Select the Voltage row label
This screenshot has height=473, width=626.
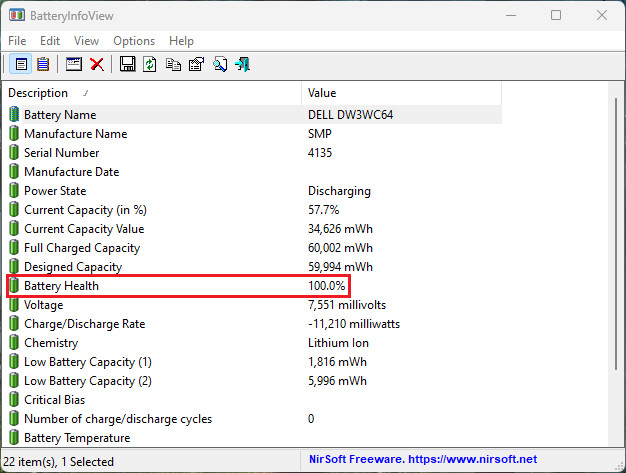(44, 305)
